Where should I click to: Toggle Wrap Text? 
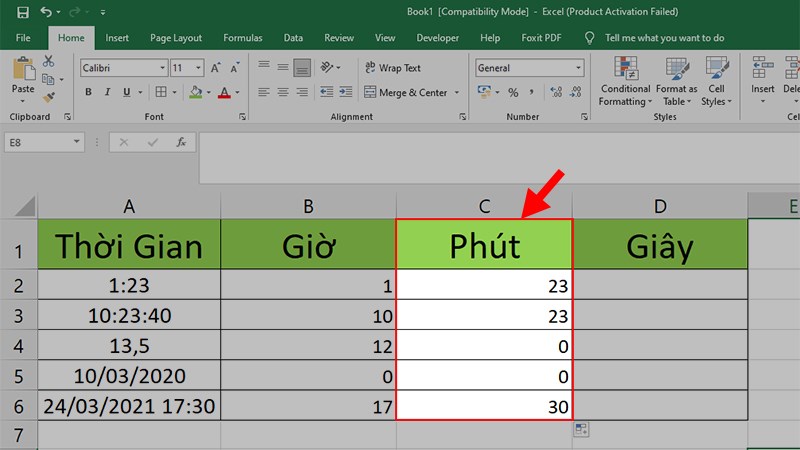click(392, 67)
